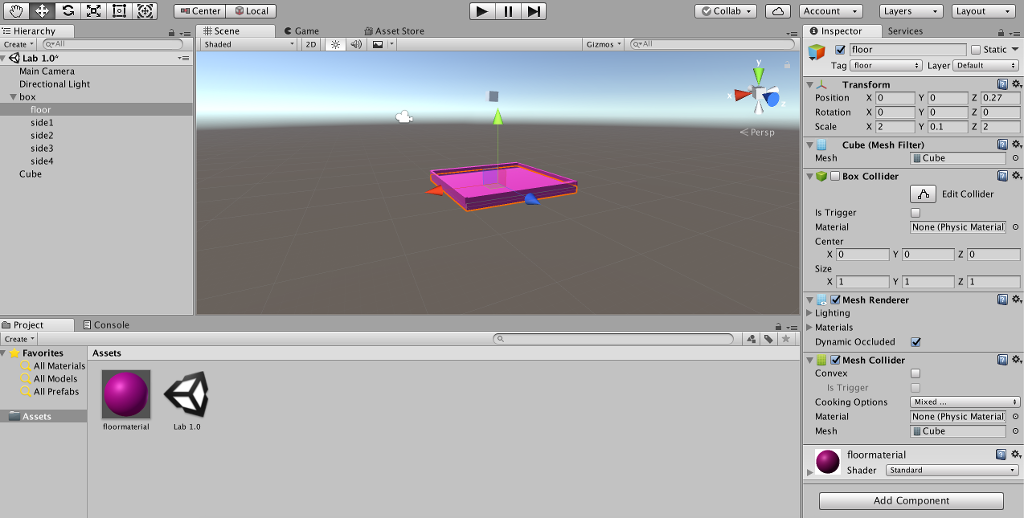
Task: Open Box Collider settings gear
Action: click(x=1016, y=176)
